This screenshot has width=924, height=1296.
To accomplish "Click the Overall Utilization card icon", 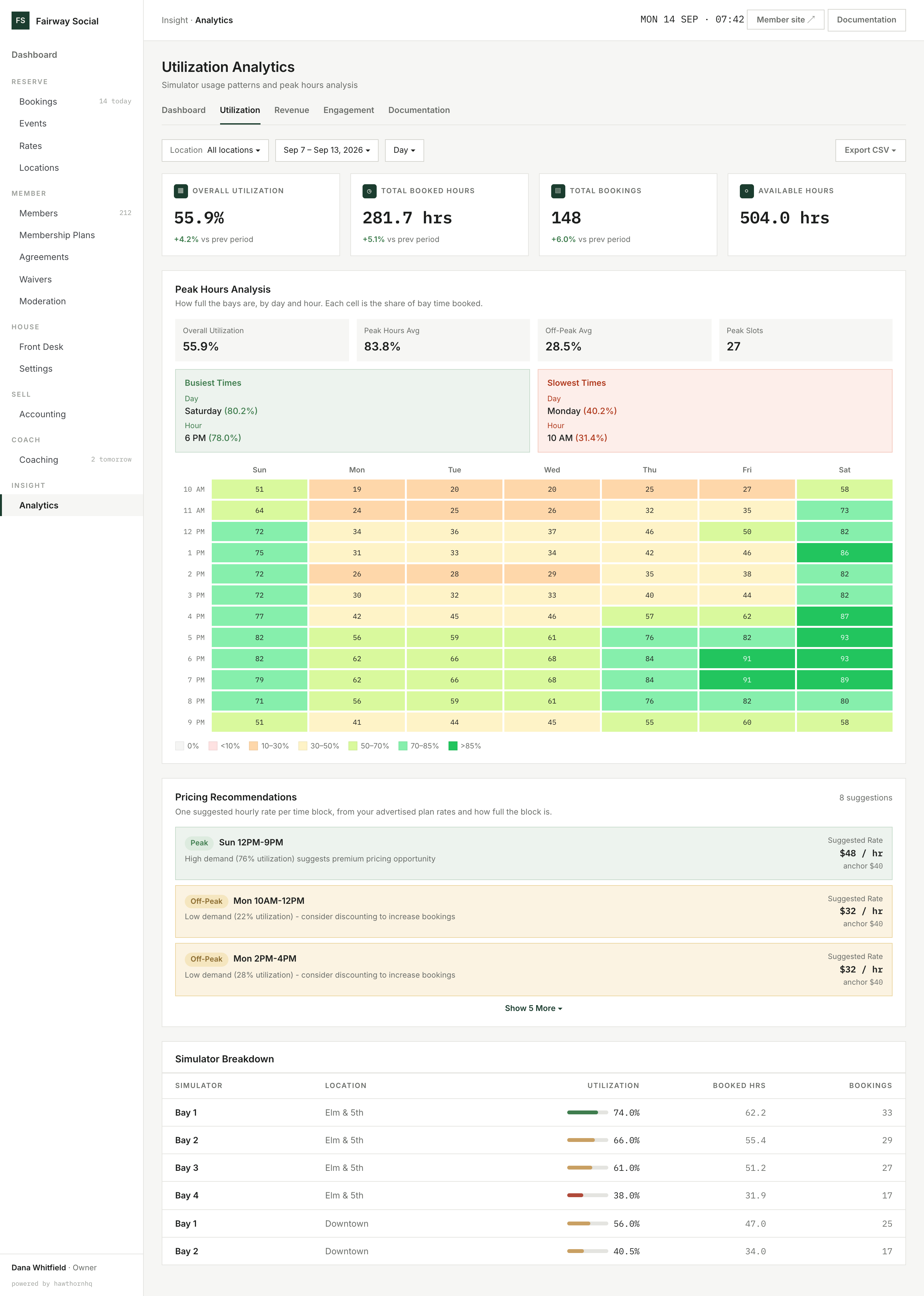I will pos(181,191).
